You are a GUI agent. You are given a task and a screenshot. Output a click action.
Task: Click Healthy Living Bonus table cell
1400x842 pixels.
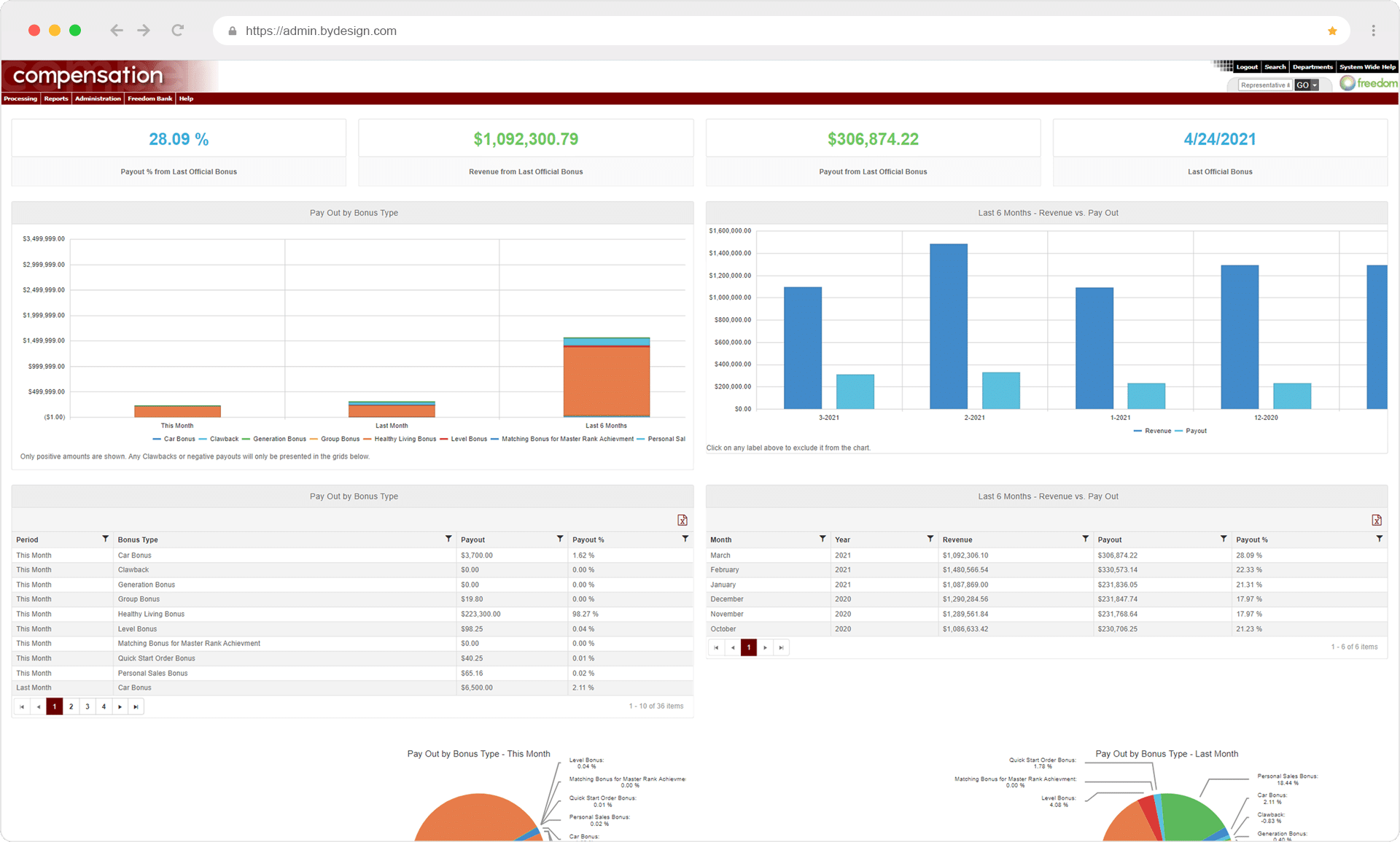click(x=286, y=614)
